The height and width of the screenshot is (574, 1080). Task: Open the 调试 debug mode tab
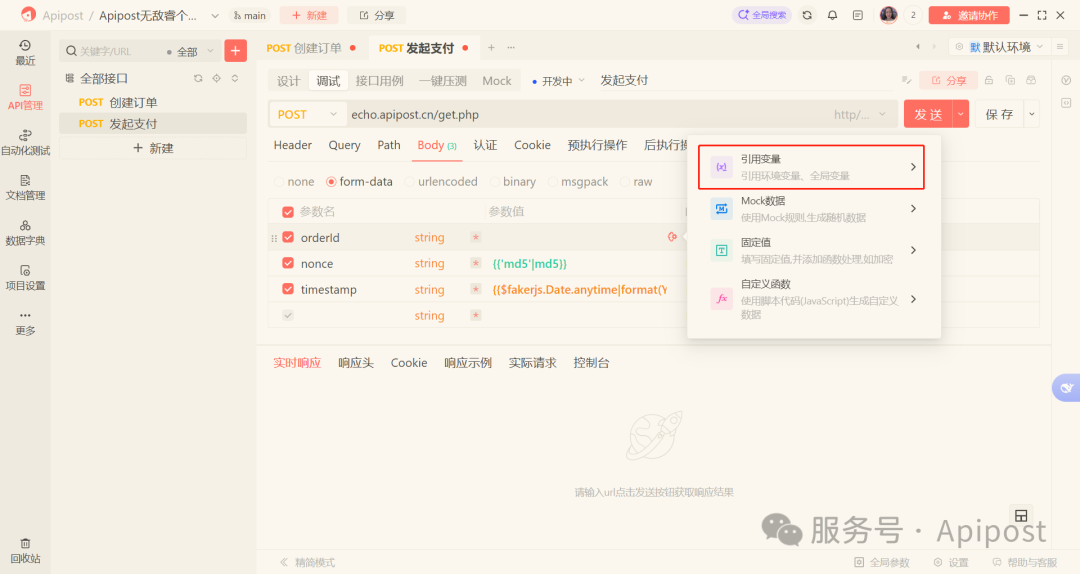point(329,81)
